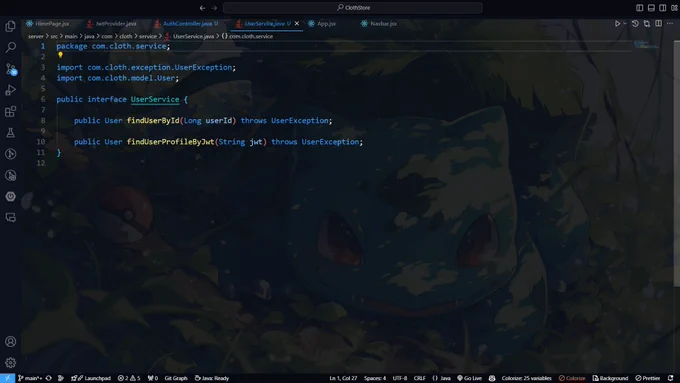This screenshot has height=383, width=680.
Task: Click the 'Java: Ready' status item
Action: pyautogui.click(x=212, y=378)
